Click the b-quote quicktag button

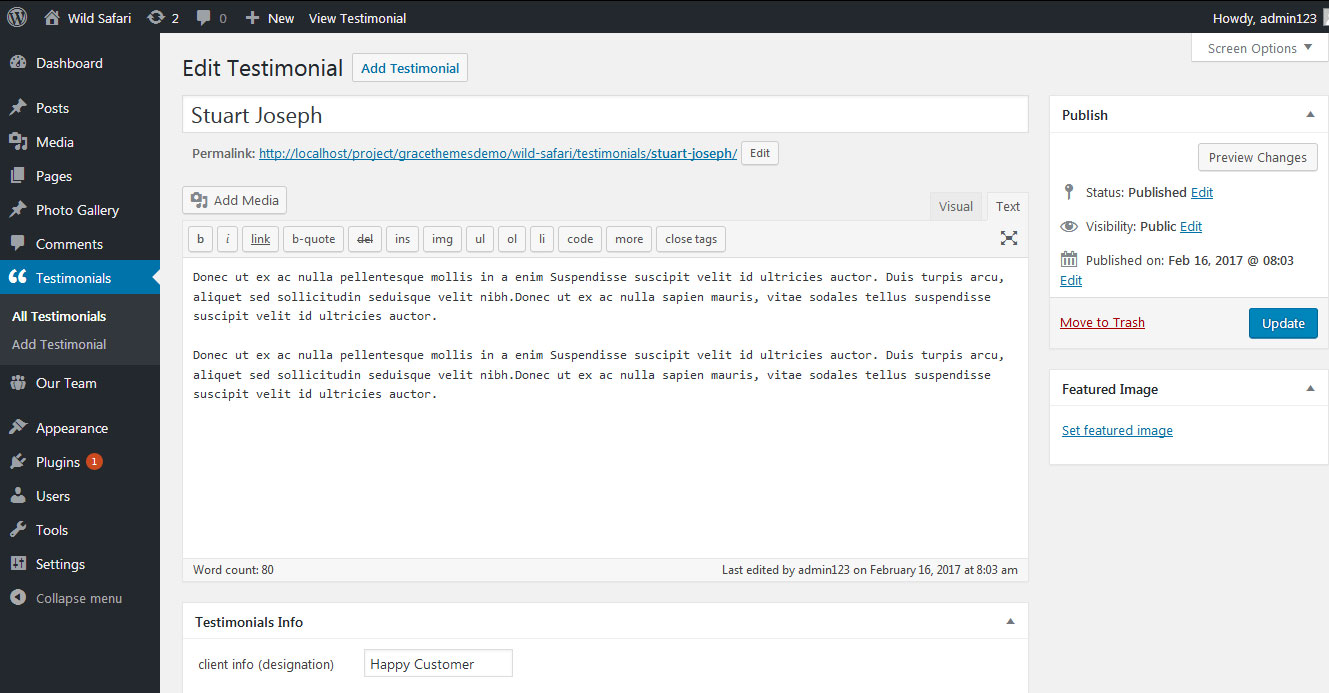tap(313, 239)
